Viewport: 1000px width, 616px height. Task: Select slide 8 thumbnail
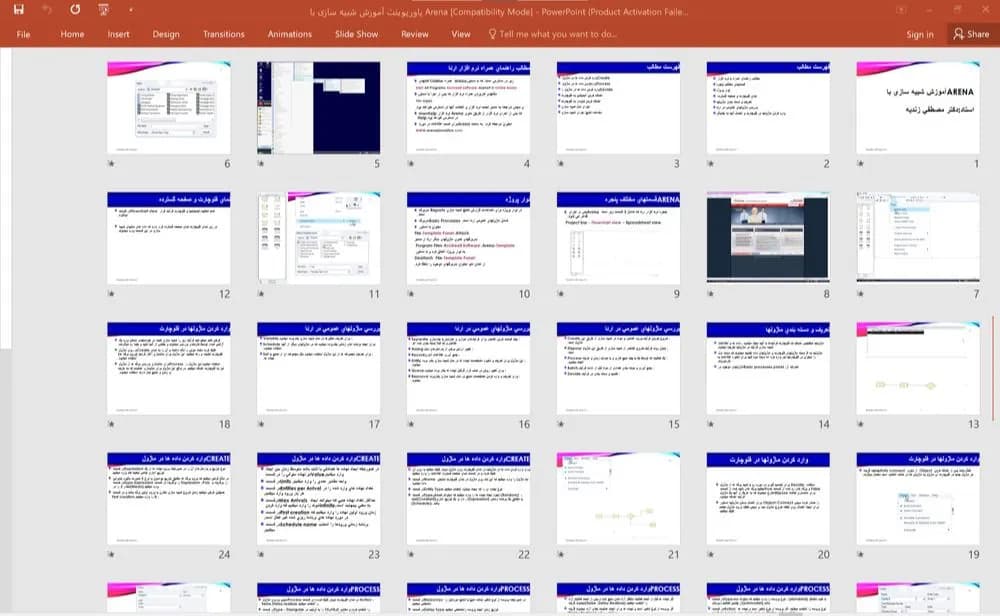(768, 237)
